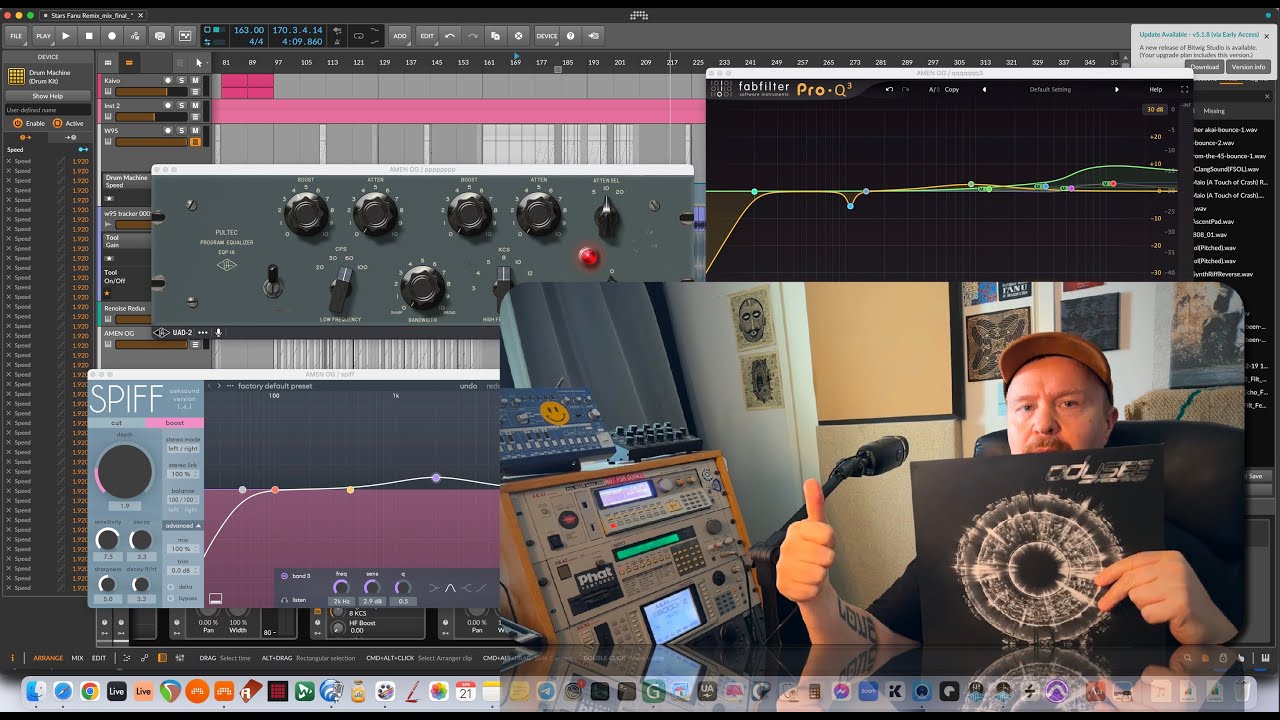Enable bypass in SPIFF
This screenshot has width=1280, height=720.
coord(171,598)
